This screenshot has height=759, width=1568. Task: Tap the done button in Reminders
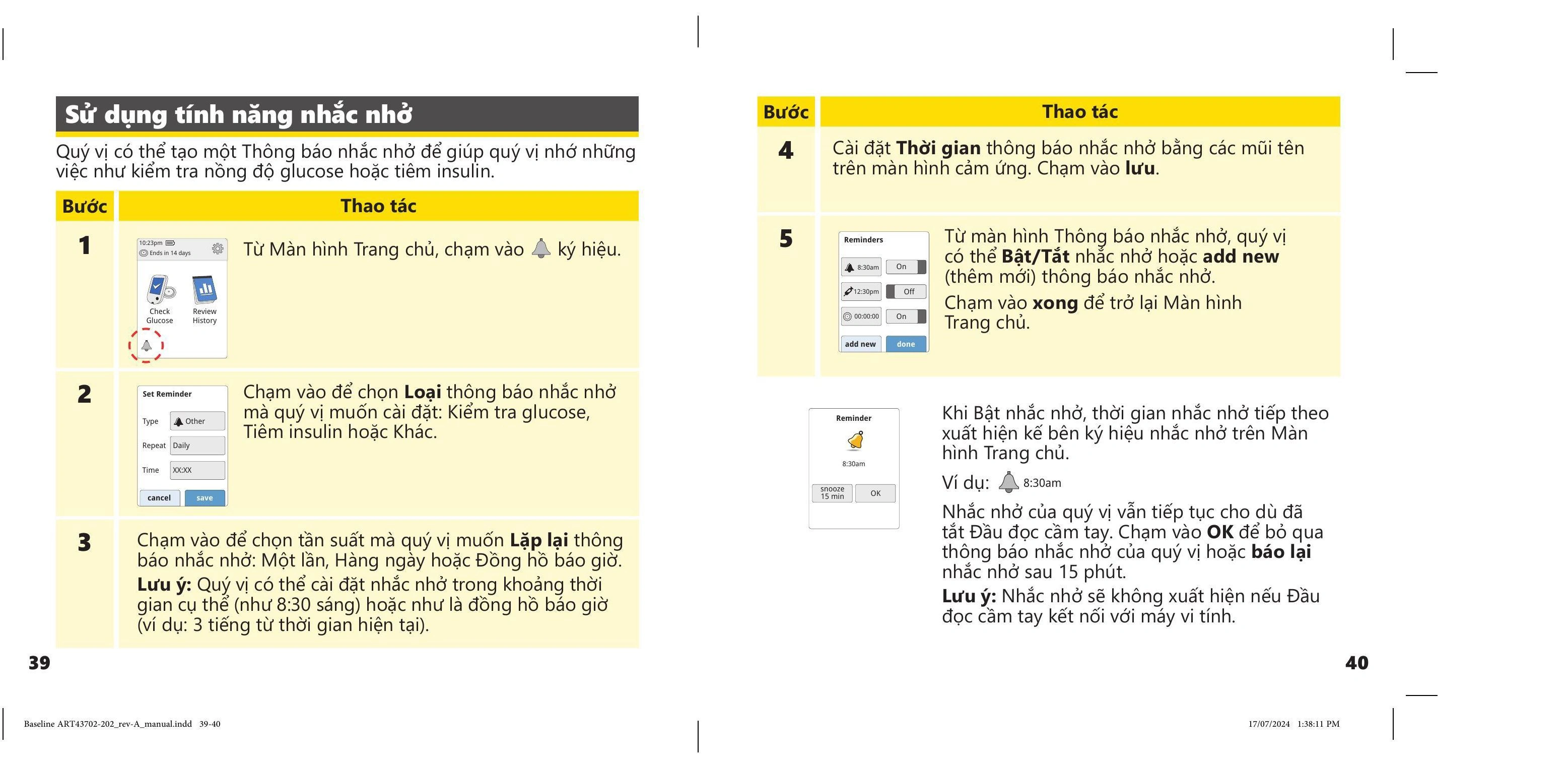coord(906,344)
